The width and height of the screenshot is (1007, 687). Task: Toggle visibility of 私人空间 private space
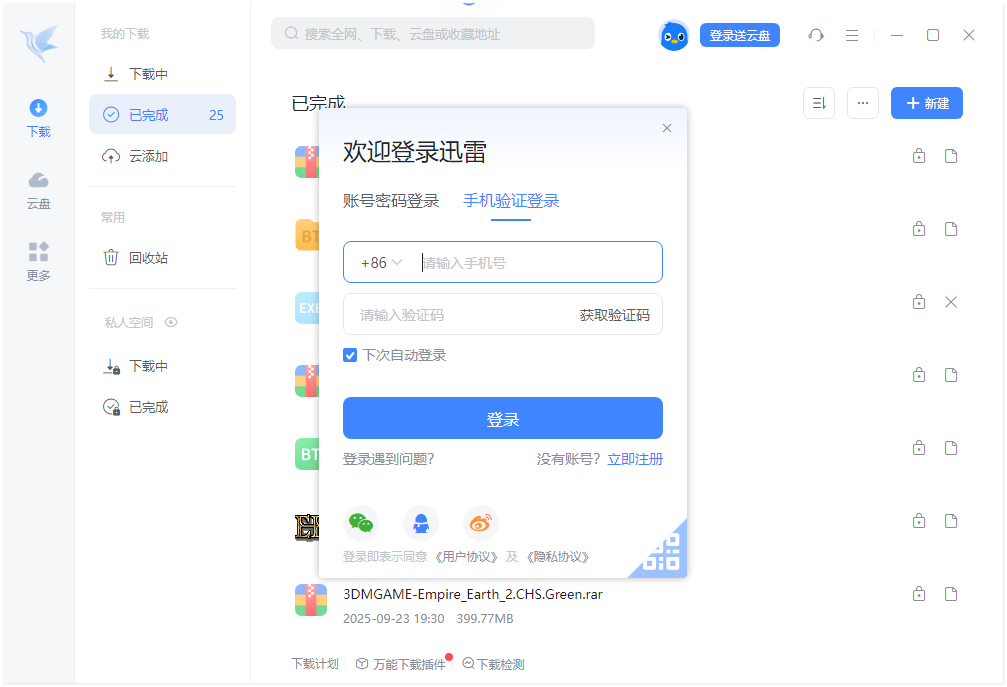click(170, 322)
